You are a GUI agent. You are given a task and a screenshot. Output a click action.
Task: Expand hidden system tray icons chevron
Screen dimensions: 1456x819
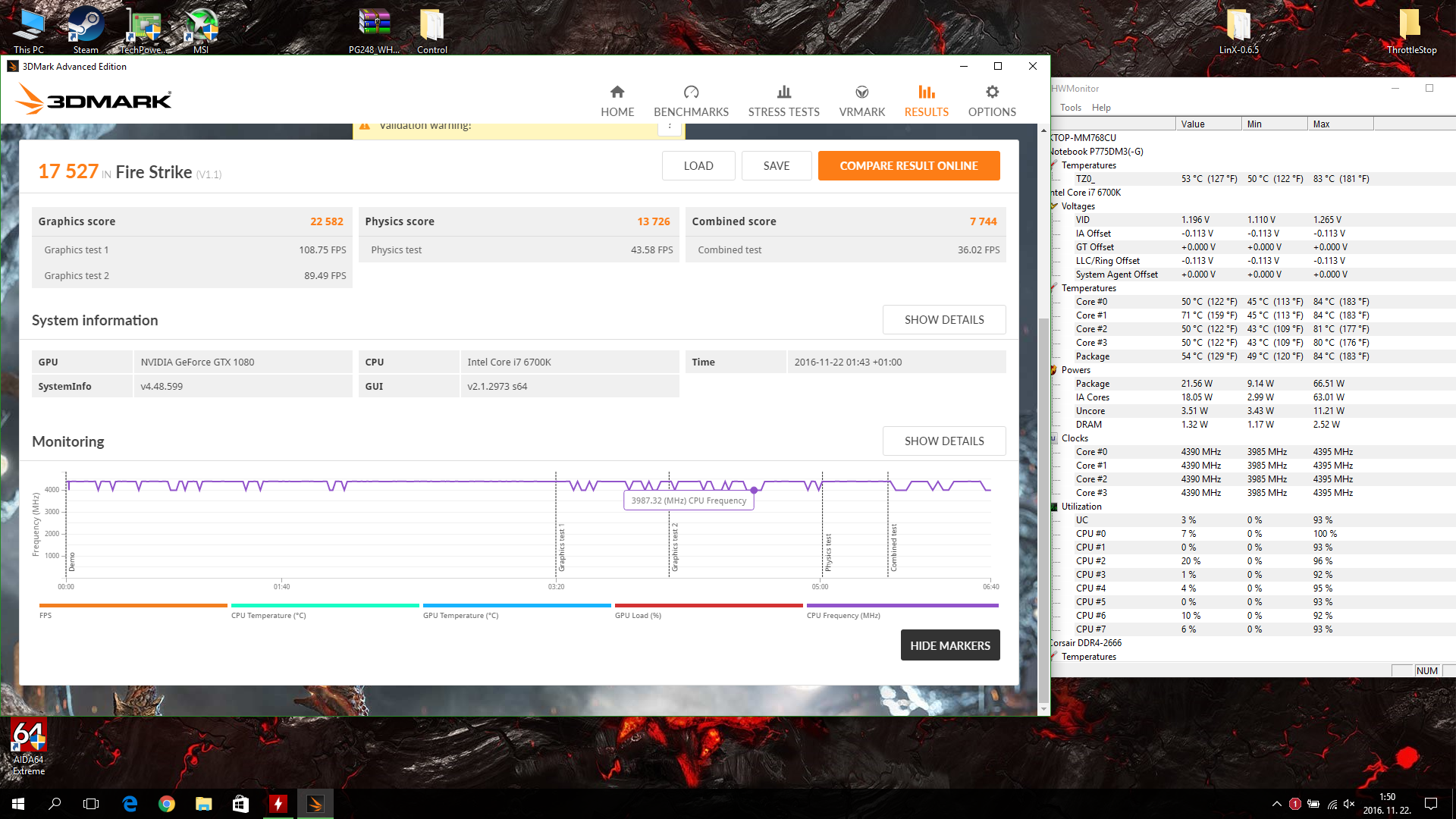click(1277, 804)
